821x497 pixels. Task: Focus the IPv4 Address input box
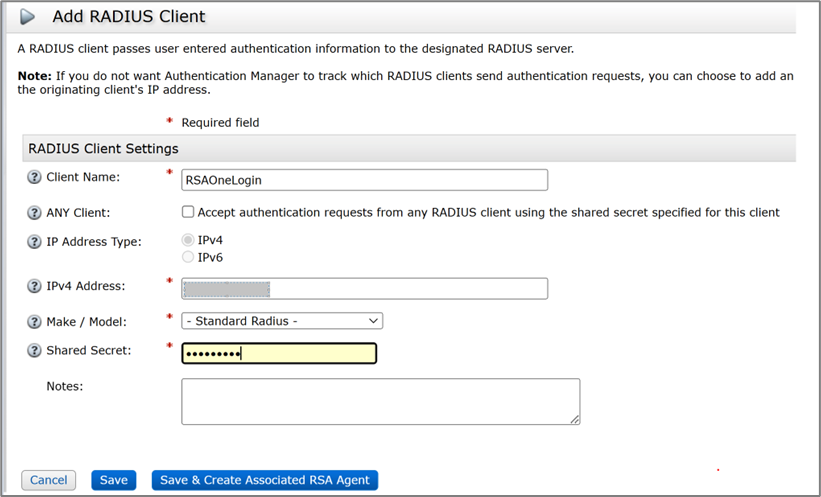click(364, 288)
